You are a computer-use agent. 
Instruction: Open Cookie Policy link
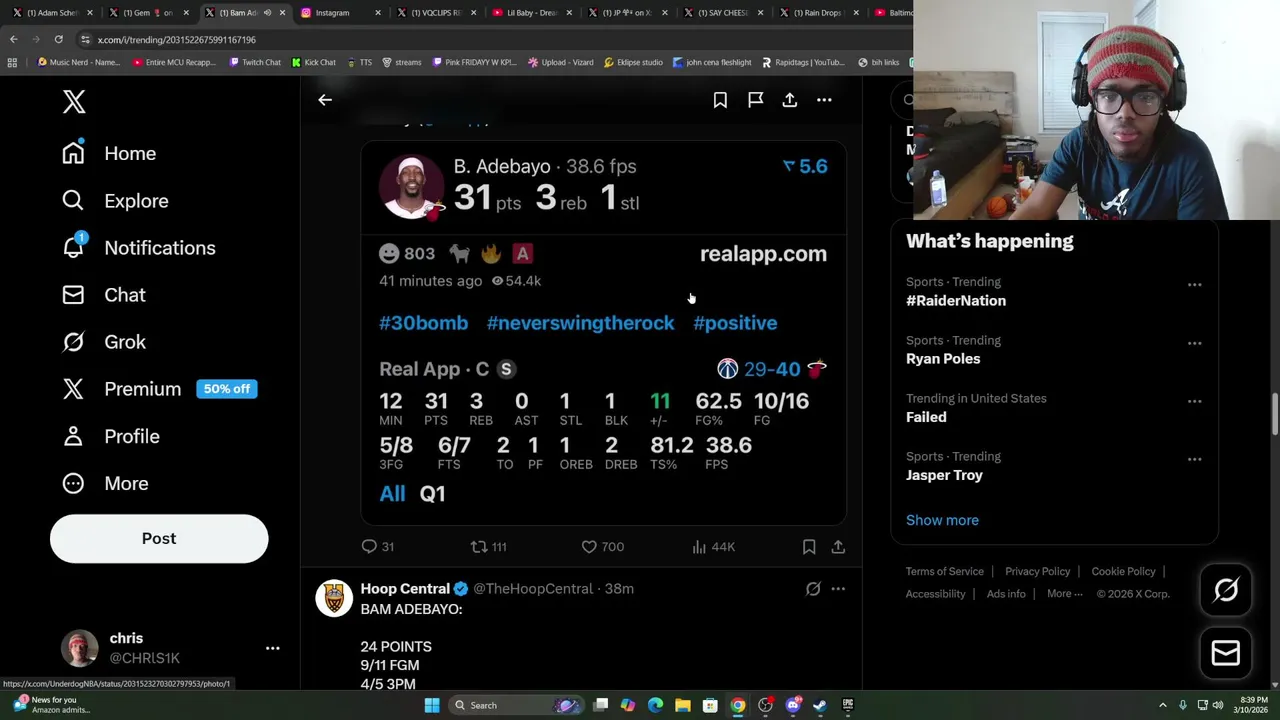point(1123,571)
